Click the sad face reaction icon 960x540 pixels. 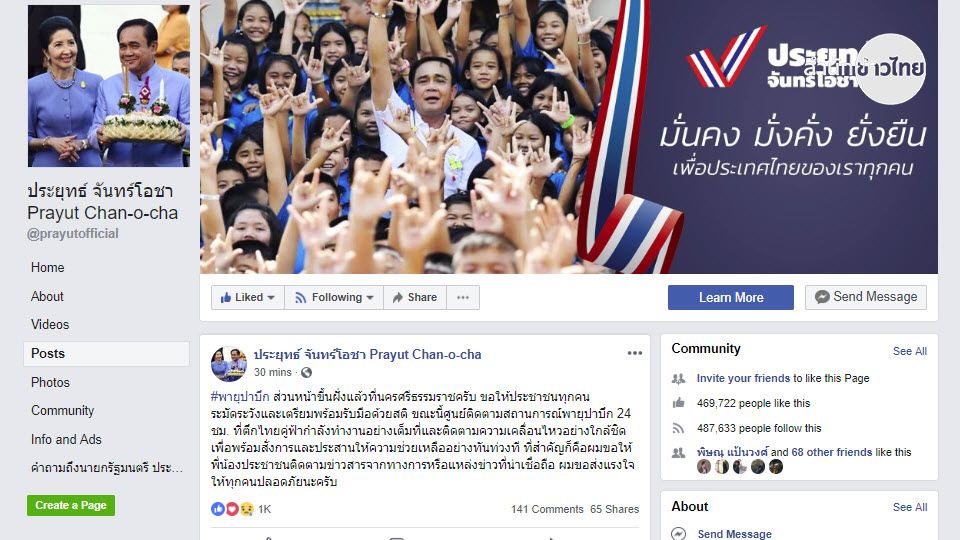pos(247,509)
